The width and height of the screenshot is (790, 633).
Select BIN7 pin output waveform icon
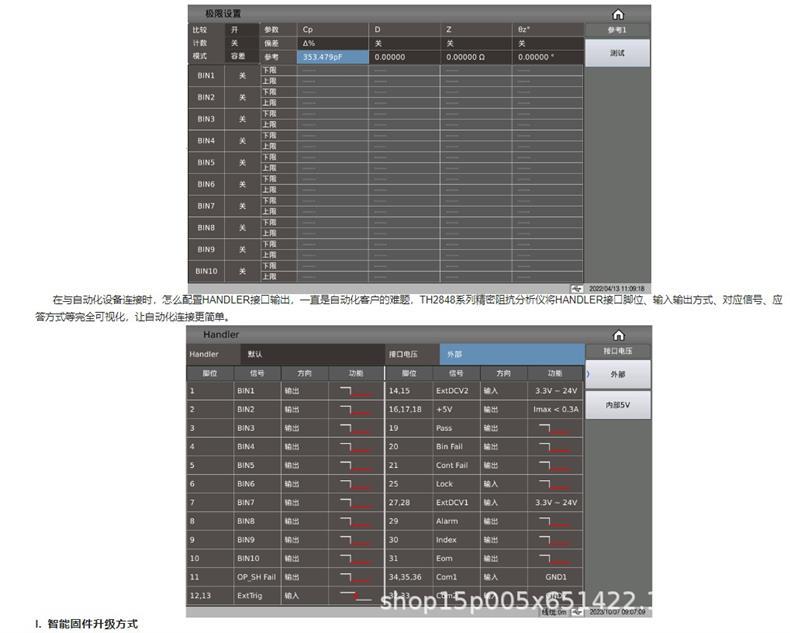coord(357,502)
